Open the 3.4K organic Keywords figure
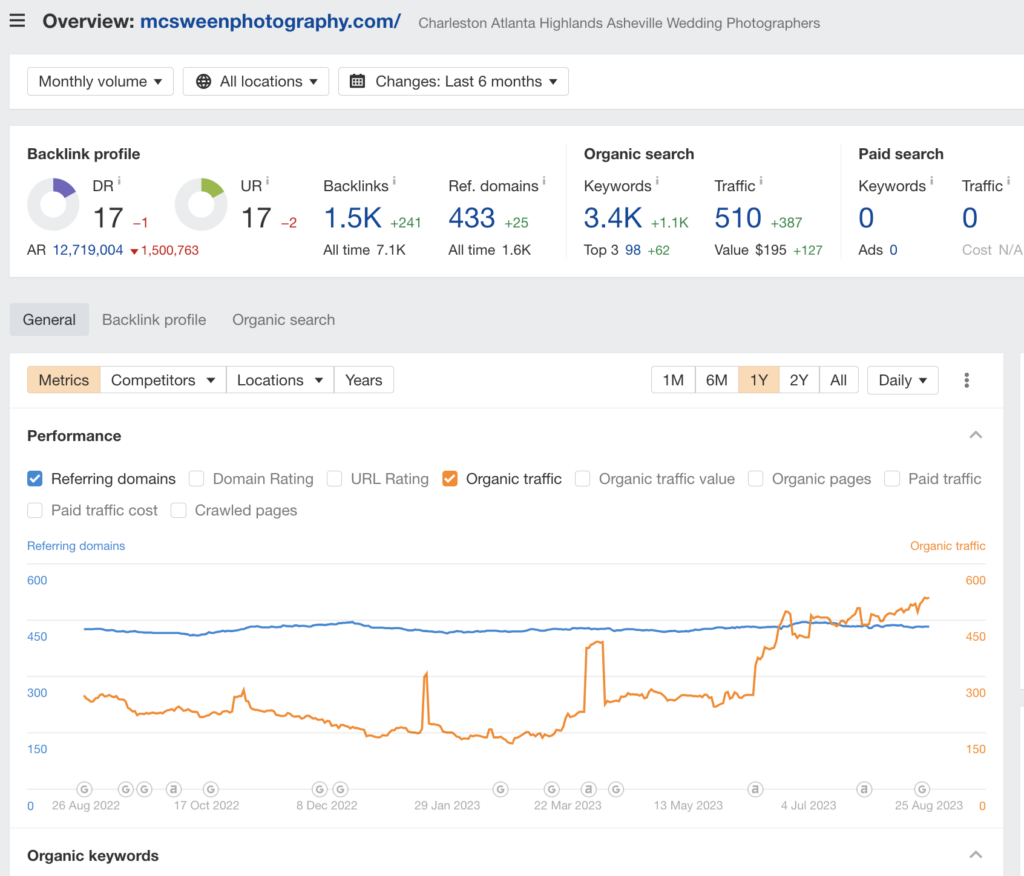1024x876 pixels. (613, 218)
